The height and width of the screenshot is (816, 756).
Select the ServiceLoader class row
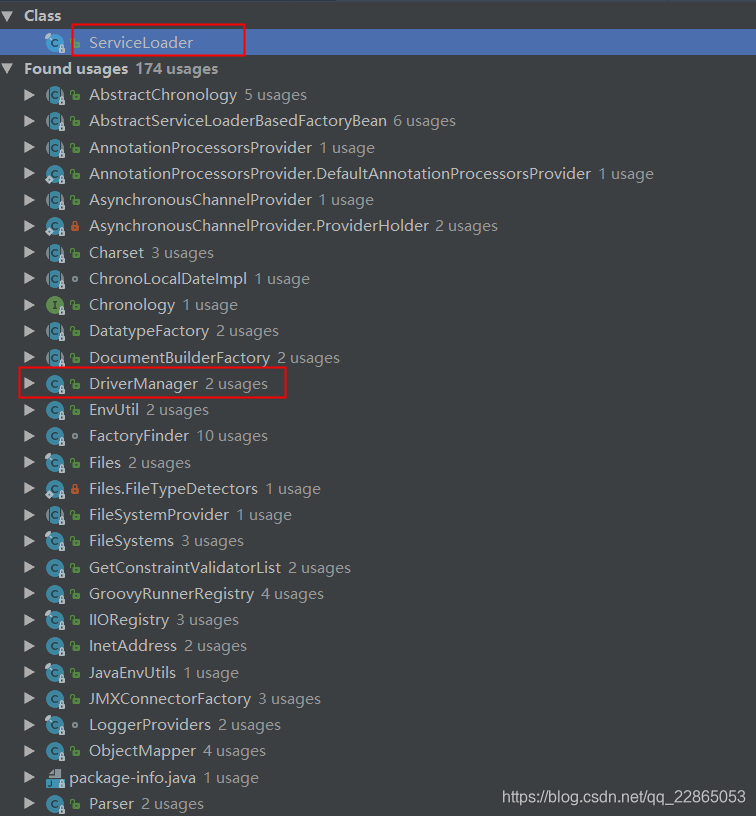point(378,42)
